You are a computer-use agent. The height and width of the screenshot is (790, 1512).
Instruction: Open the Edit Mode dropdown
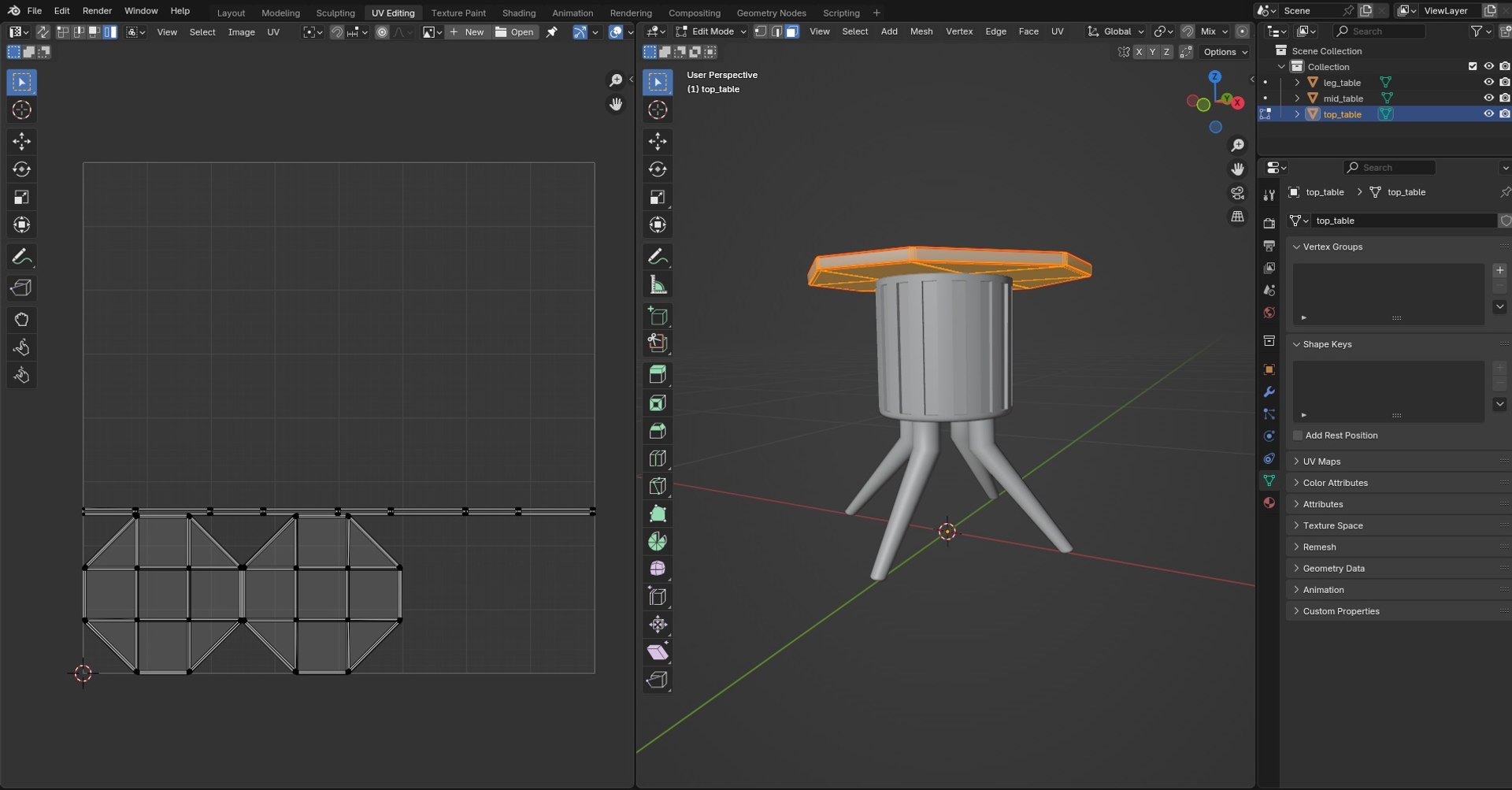coord(711,32)
